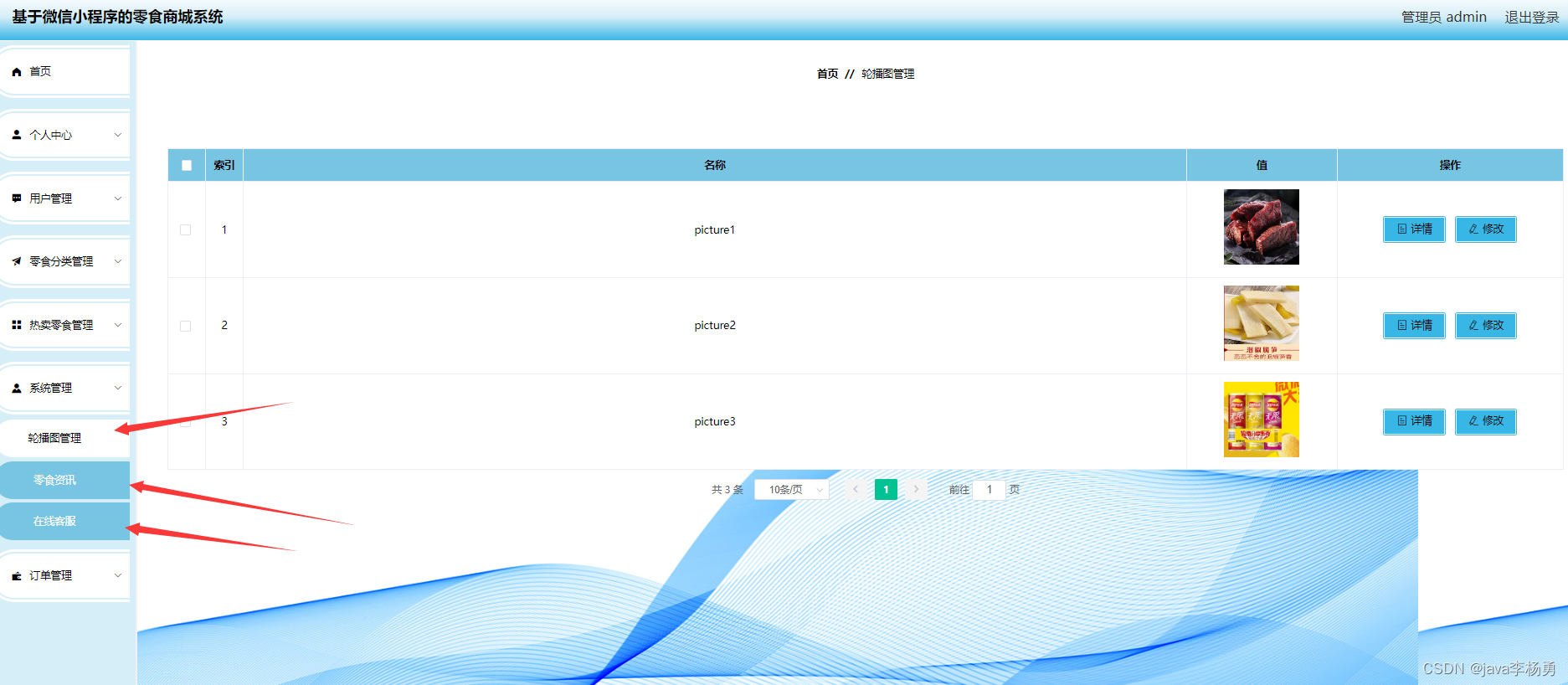1568x685 pixels.
Task: Expand the 用户管理 menu chevron
Action: [x=118, y=198]
